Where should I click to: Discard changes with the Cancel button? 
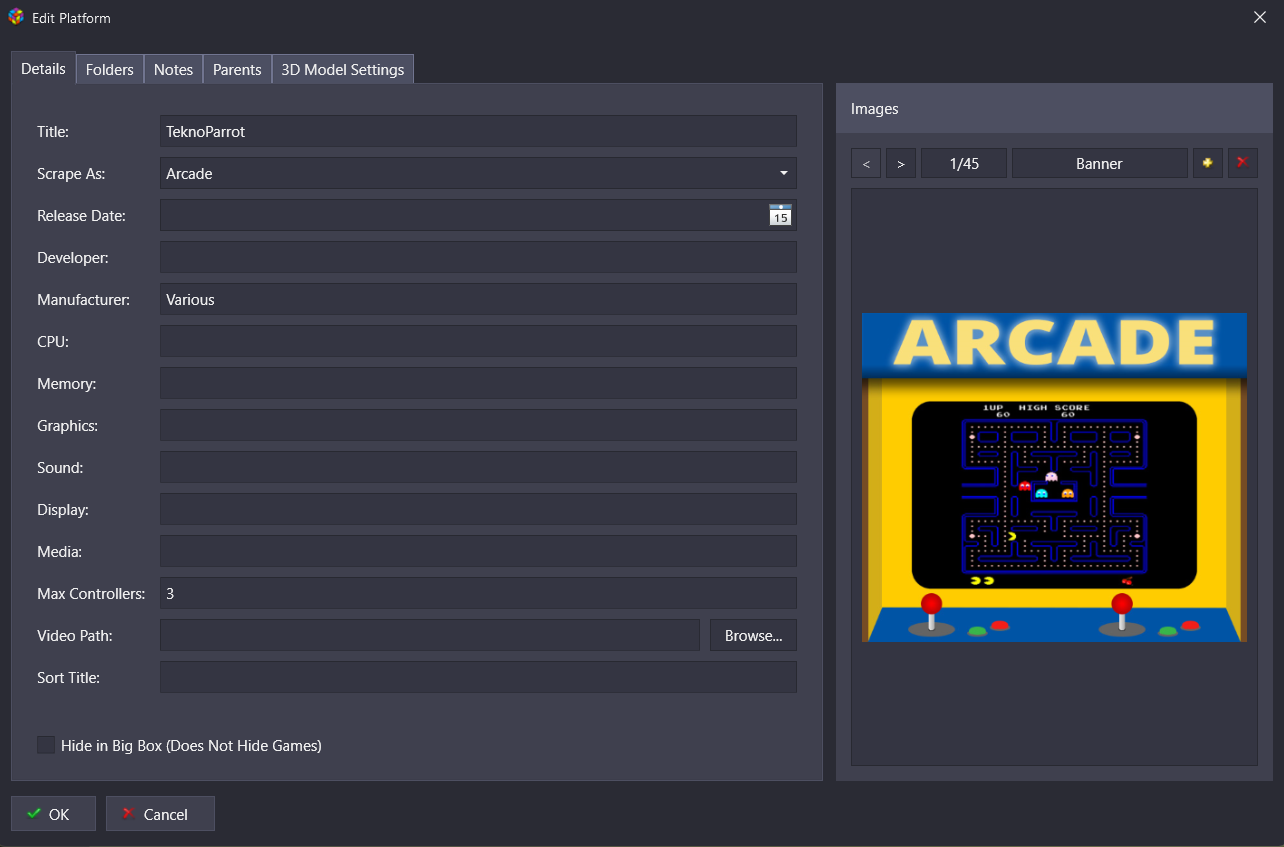click(160, 814)
